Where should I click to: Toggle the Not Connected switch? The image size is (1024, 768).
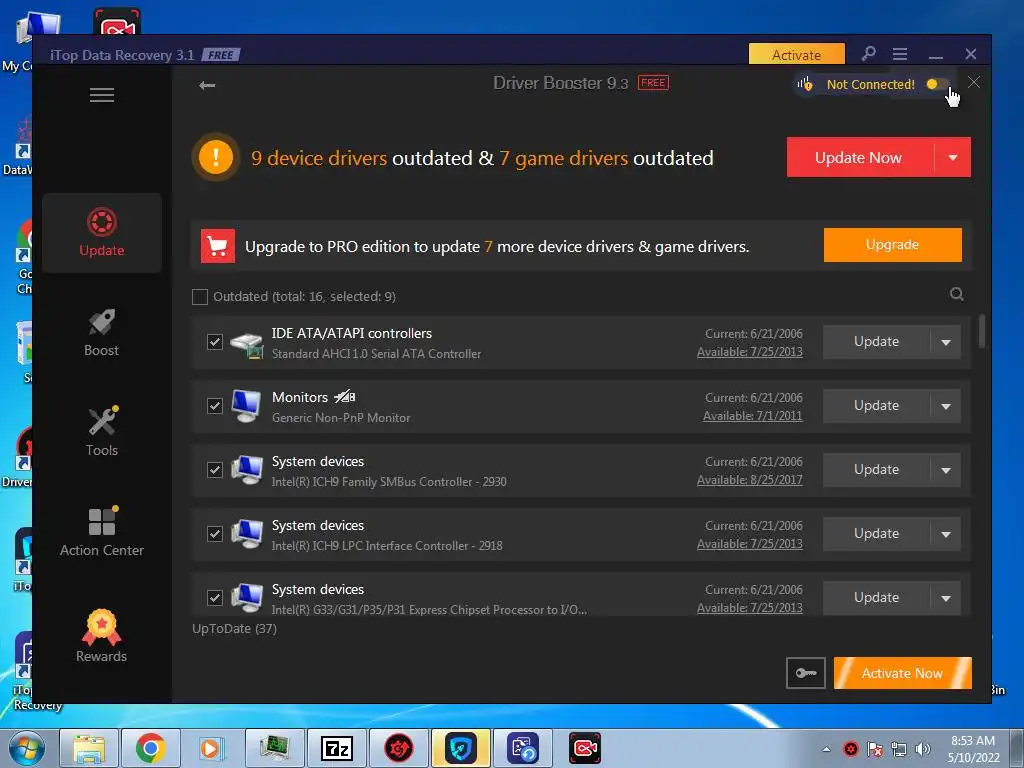click(937, 84)
